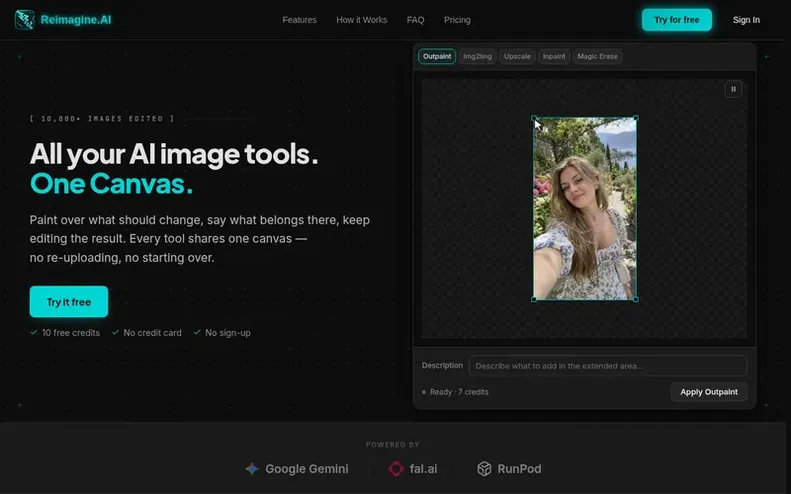Click the RunPod cube icon

[484, 469]
